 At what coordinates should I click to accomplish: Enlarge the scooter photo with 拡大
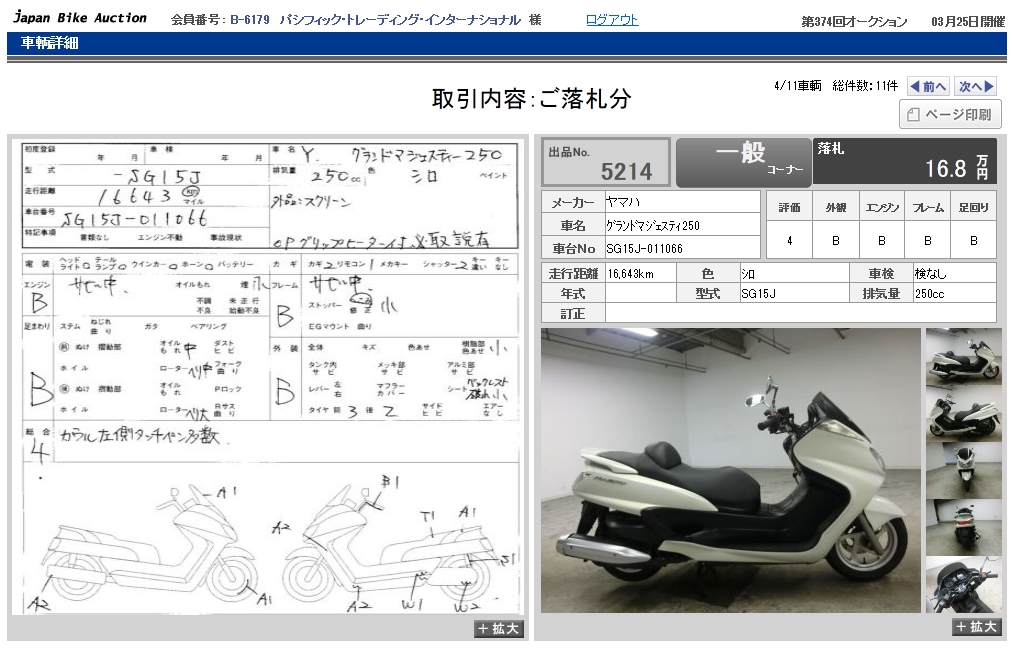[x=976, y=627]
